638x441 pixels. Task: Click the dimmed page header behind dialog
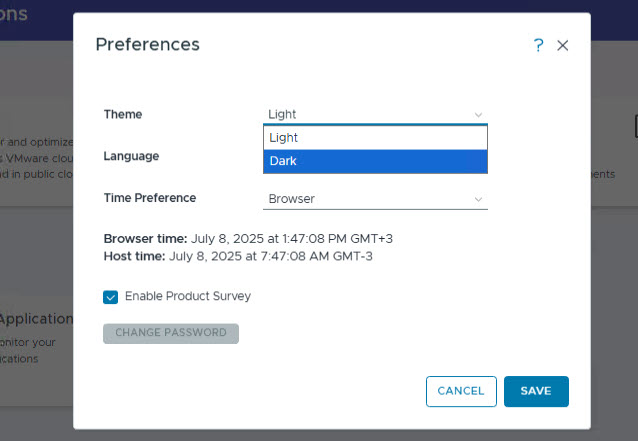(x=30, y=14)
